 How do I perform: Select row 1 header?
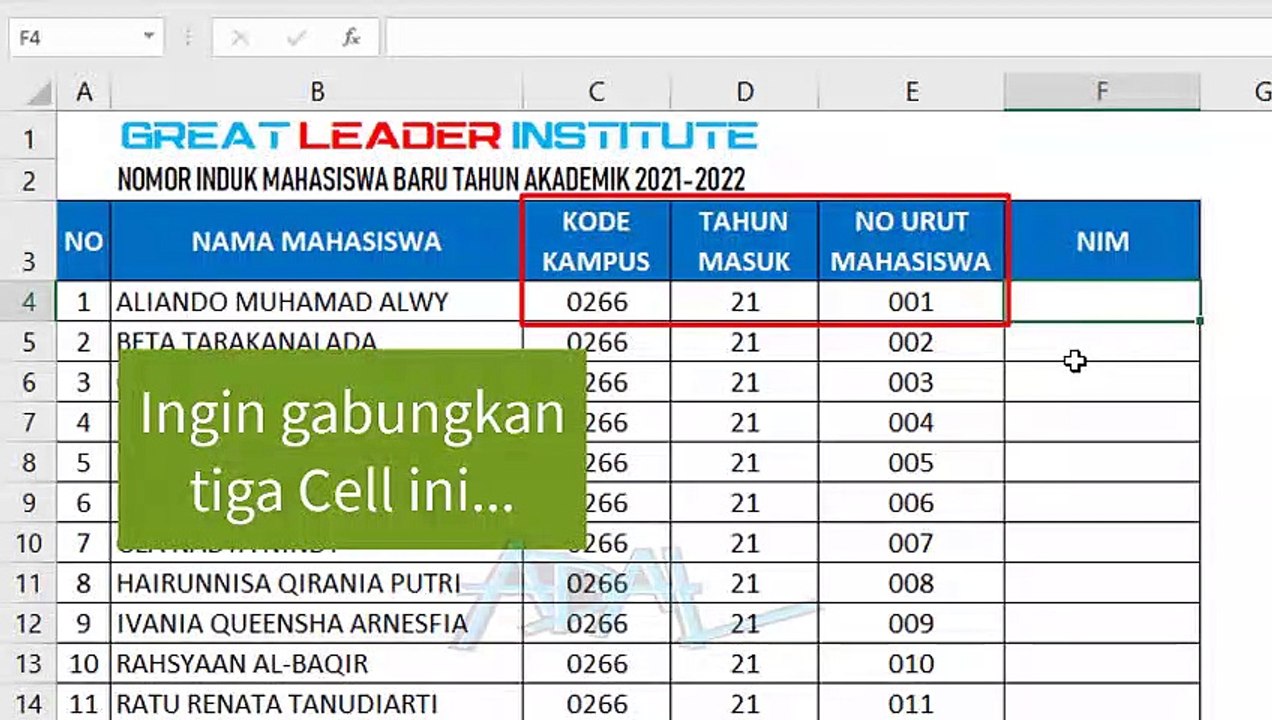(28, 138)
